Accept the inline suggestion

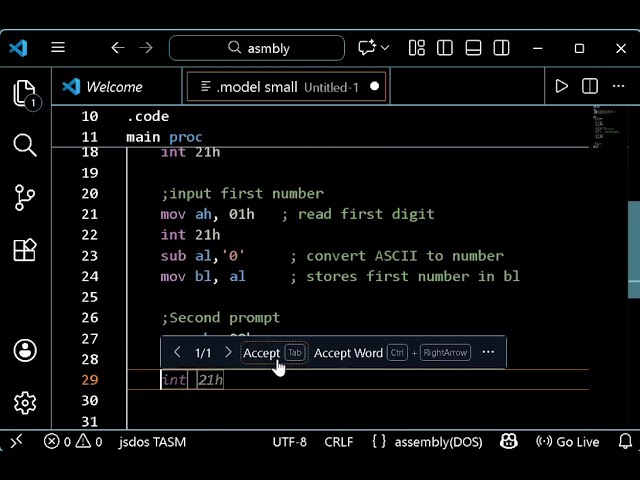click(x=274, y=353)
